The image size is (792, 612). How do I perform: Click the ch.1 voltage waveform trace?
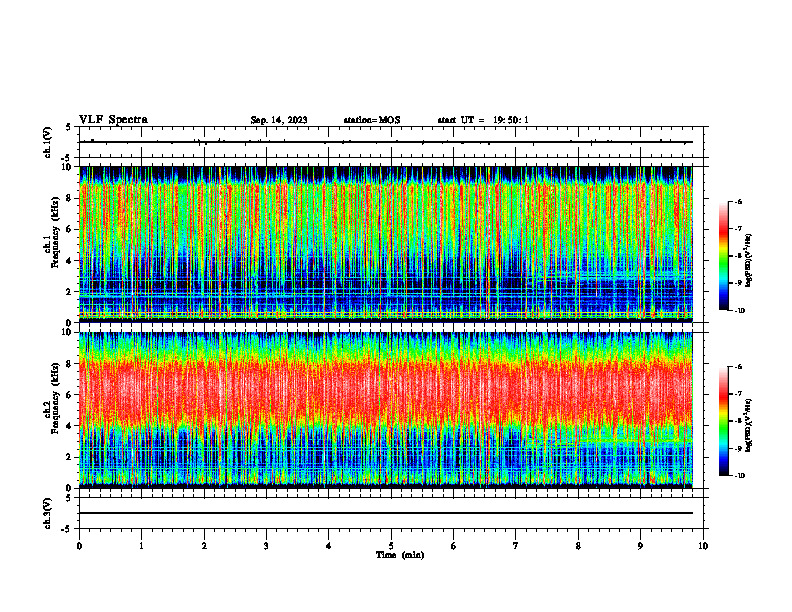(386, 142)
